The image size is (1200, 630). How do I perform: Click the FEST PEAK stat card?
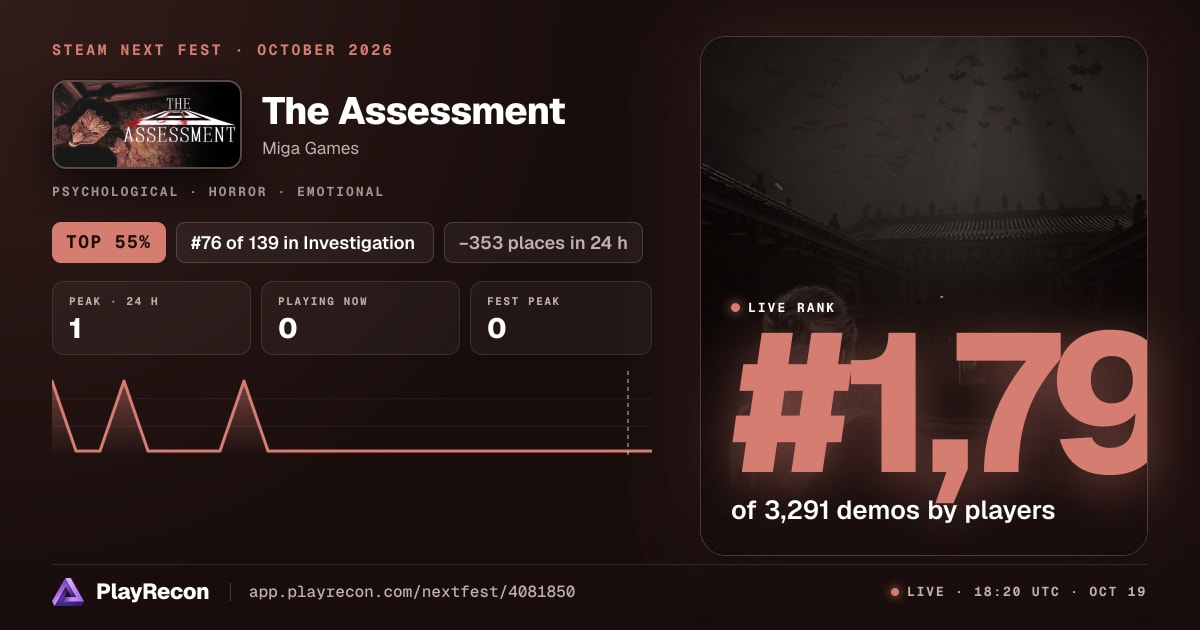pos(561,318)
